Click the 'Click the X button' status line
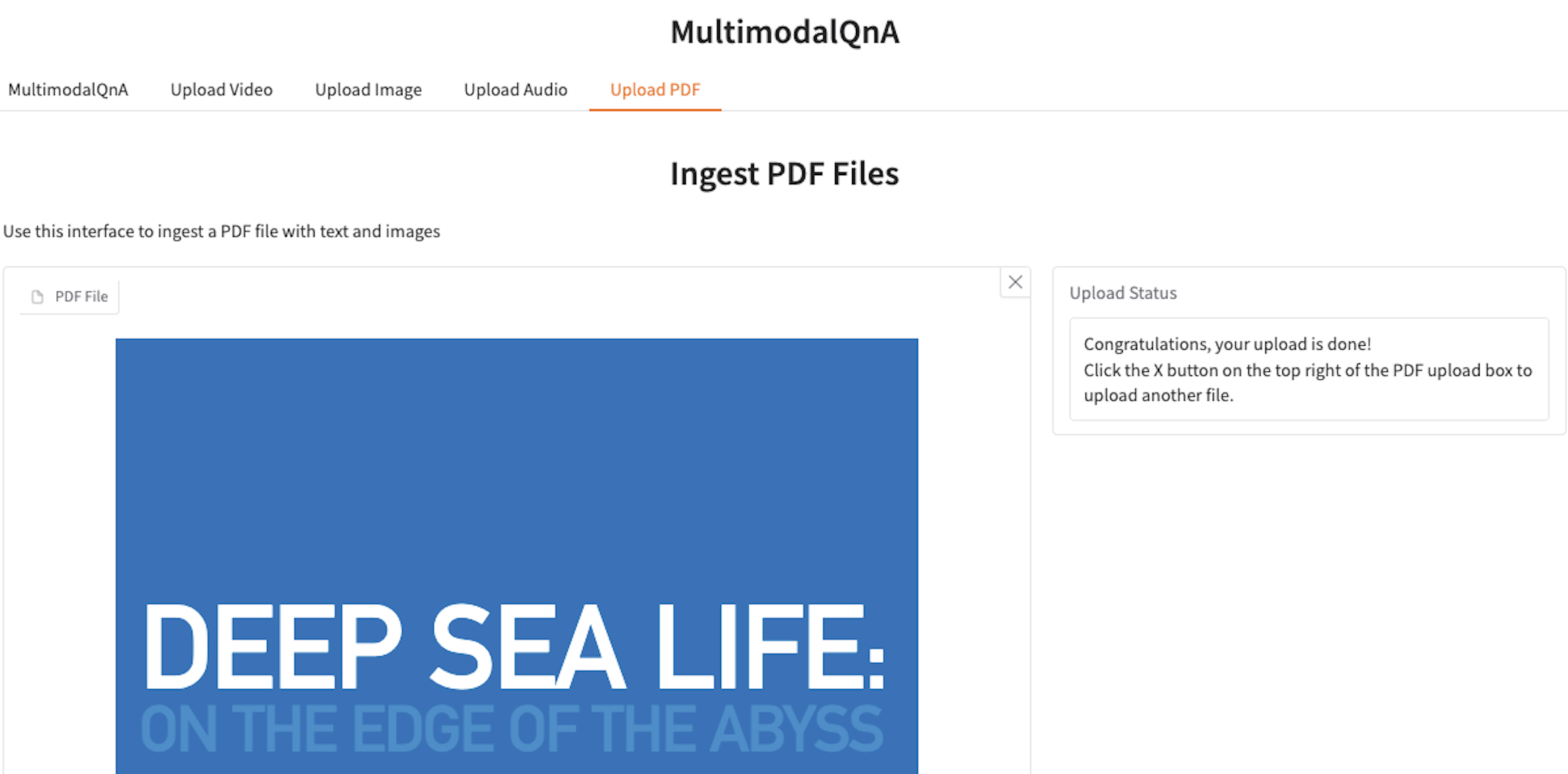The width and height of the screenshot is (1568, 774). tap(1308, 370)
